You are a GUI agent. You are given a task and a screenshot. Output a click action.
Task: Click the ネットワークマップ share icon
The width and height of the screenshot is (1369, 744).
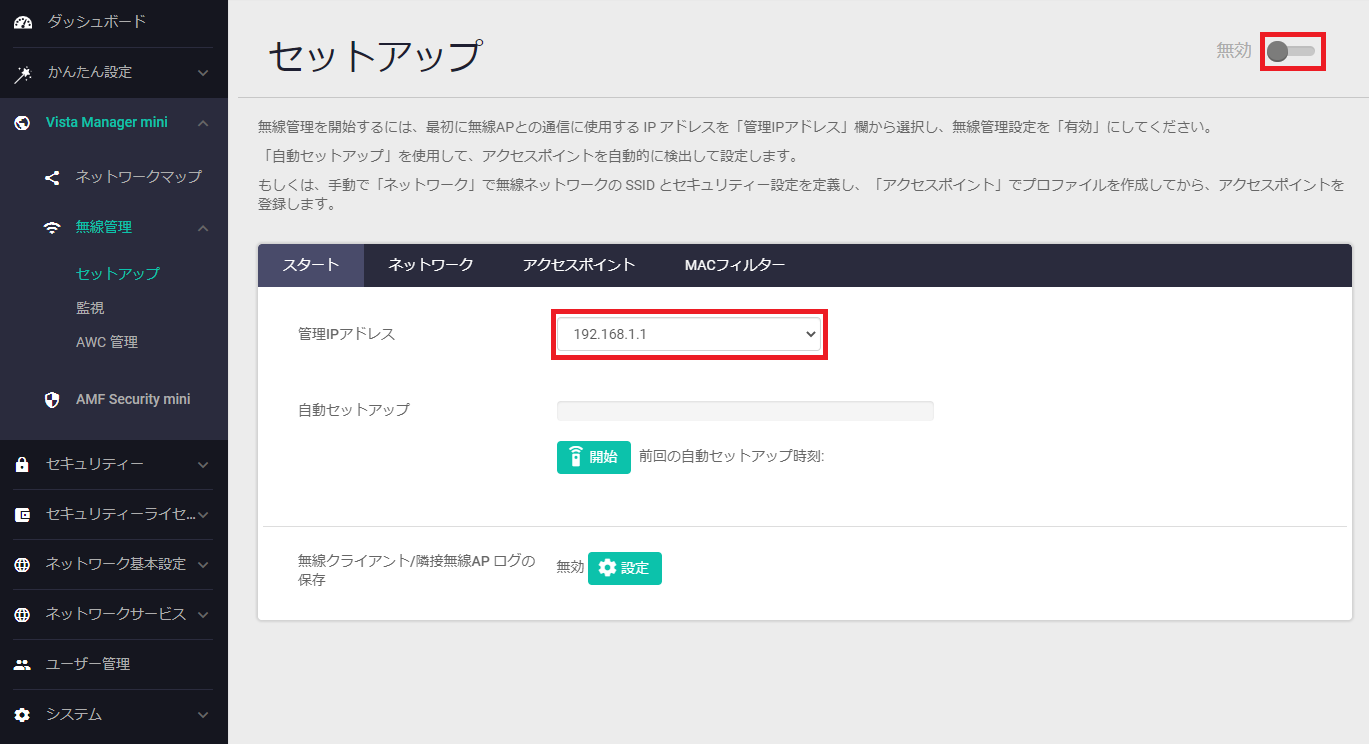point(52,177)
